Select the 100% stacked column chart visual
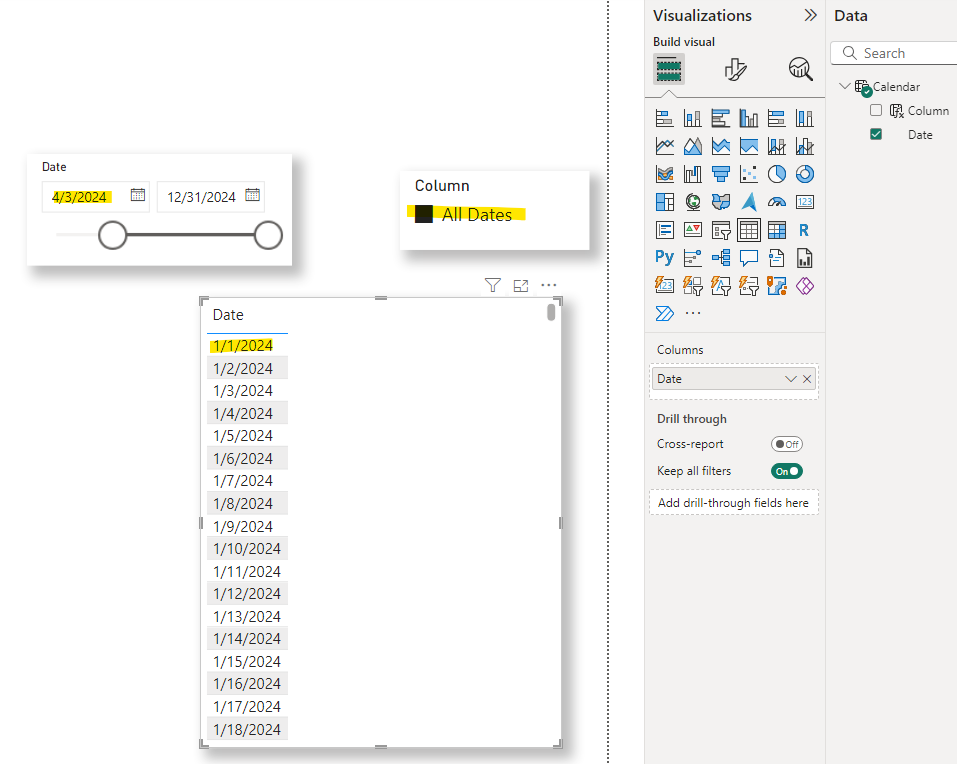Image resolution: width=957 pixels, height=764 pixels. (x=804, y=118)
